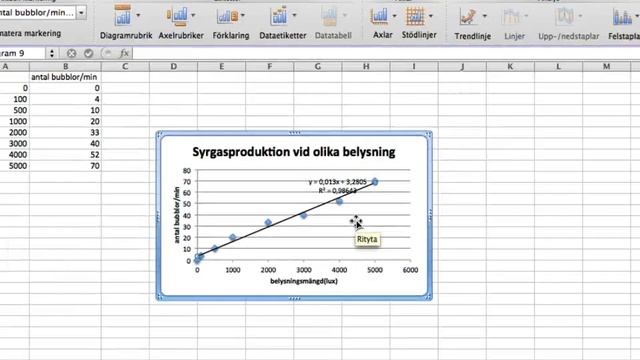Confirm entry with the formula bar checkmark icon

[x=89, y=53]
